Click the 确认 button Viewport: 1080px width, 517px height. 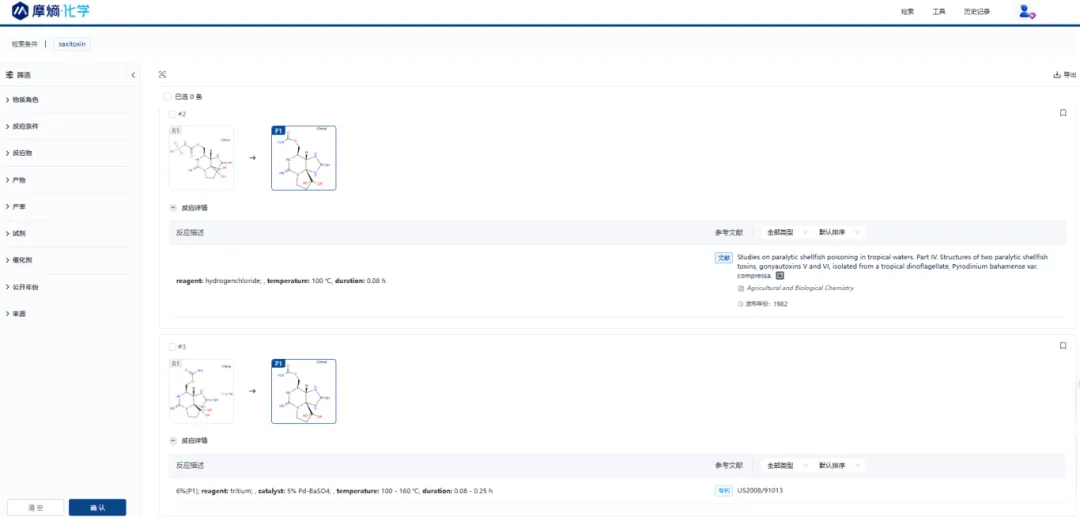tap(97, 507)
